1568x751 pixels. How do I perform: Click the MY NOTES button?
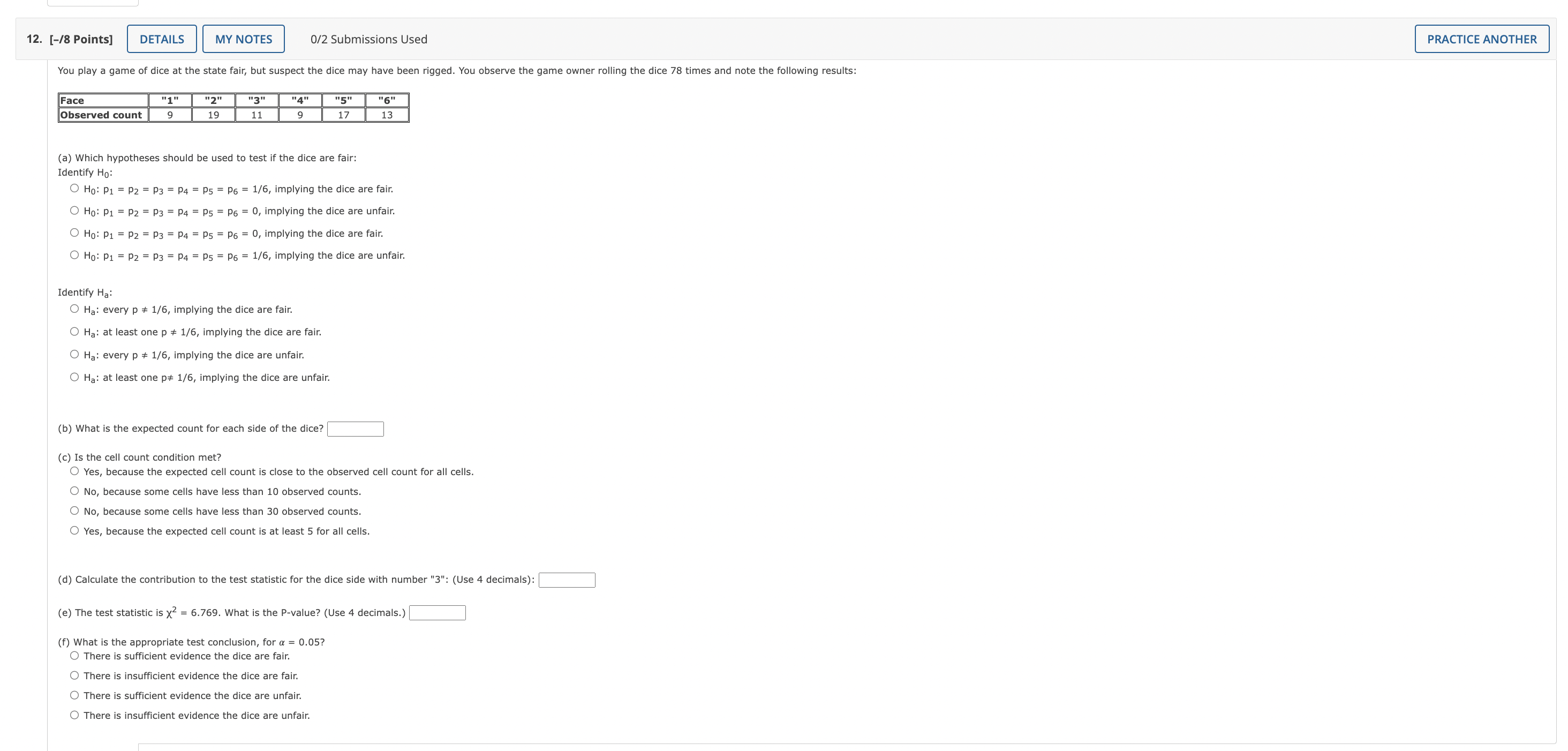coord(243,39)
